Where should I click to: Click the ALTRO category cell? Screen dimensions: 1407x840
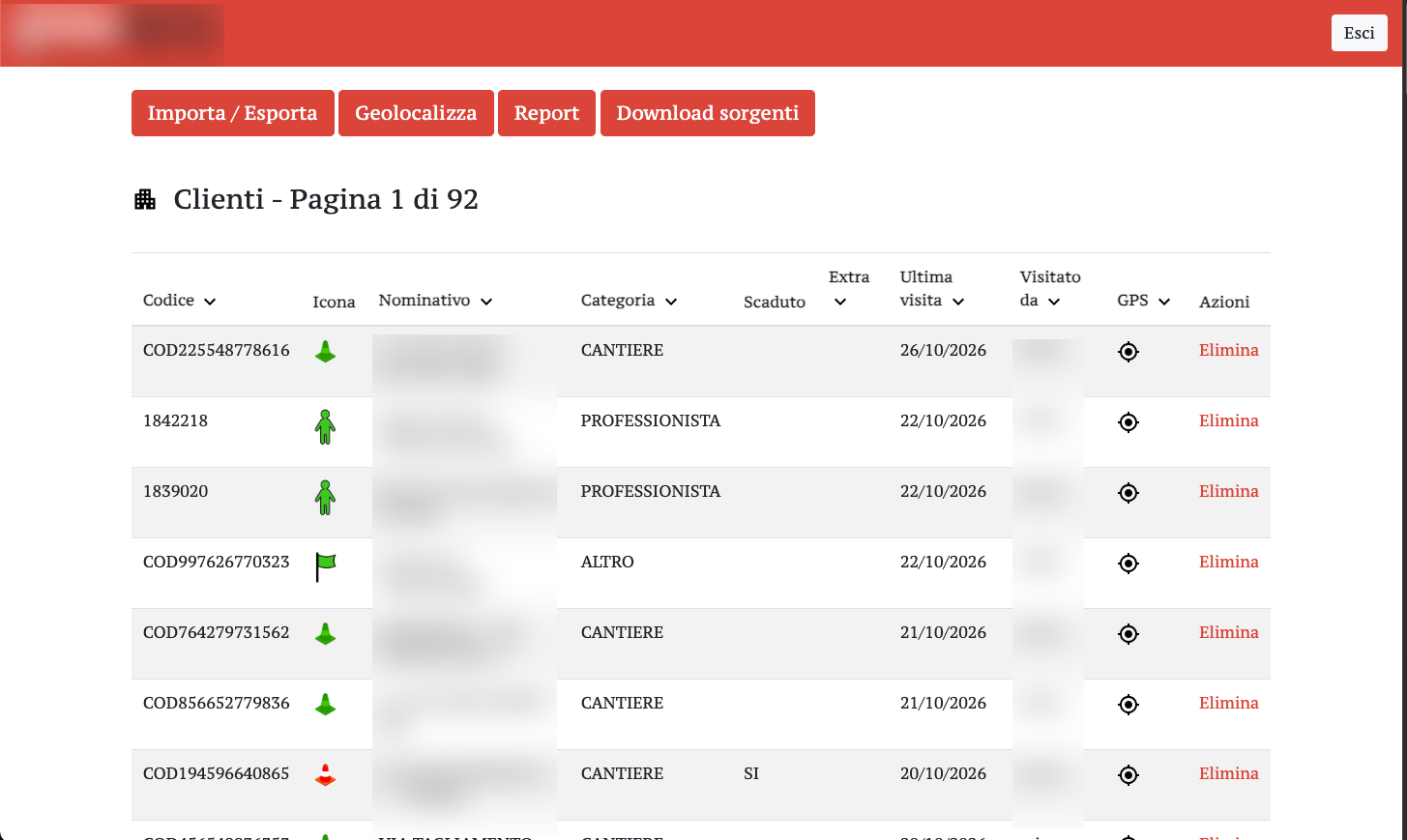point(607,562)
